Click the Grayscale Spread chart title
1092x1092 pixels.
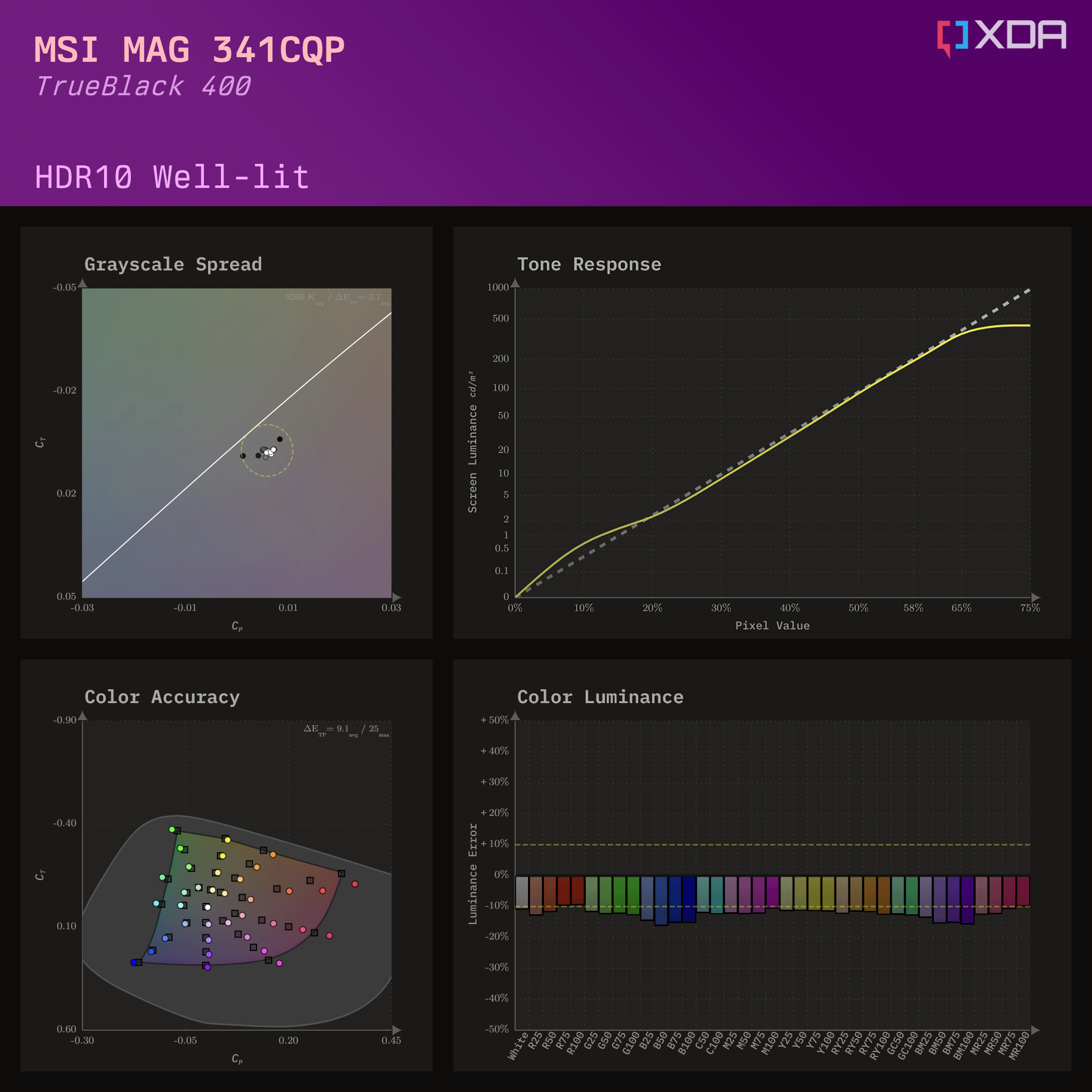(173, 265)
